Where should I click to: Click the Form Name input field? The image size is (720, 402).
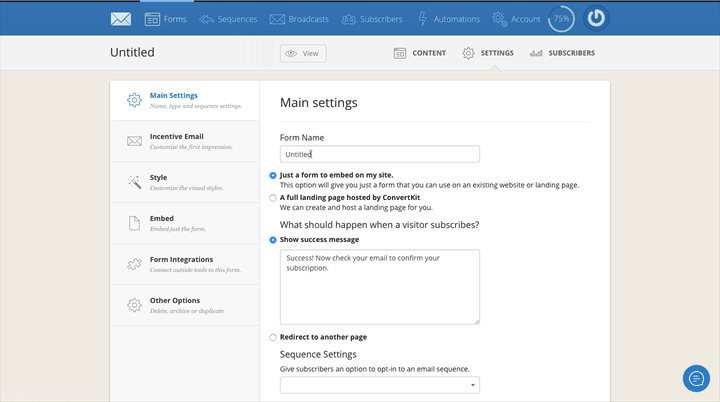pyautogui.click(x=380, y=154)
